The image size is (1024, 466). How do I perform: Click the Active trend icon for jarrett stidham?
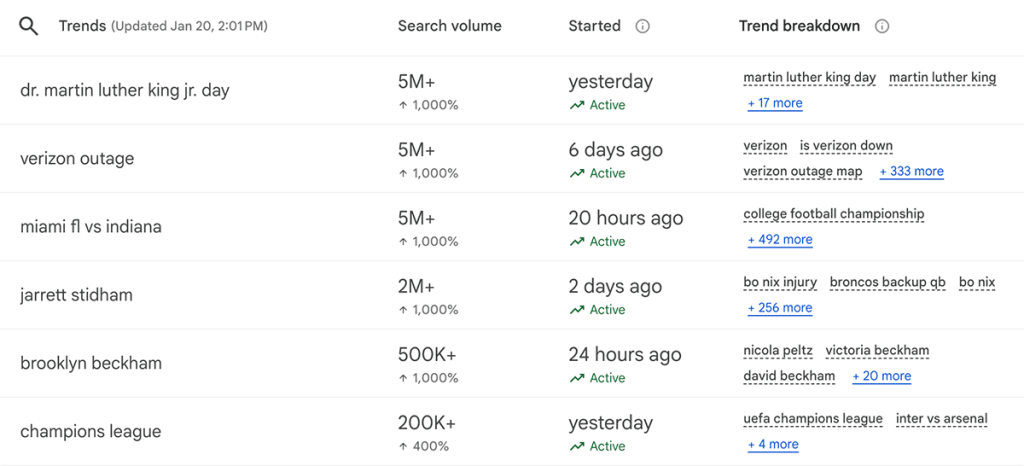coord(577,310)
